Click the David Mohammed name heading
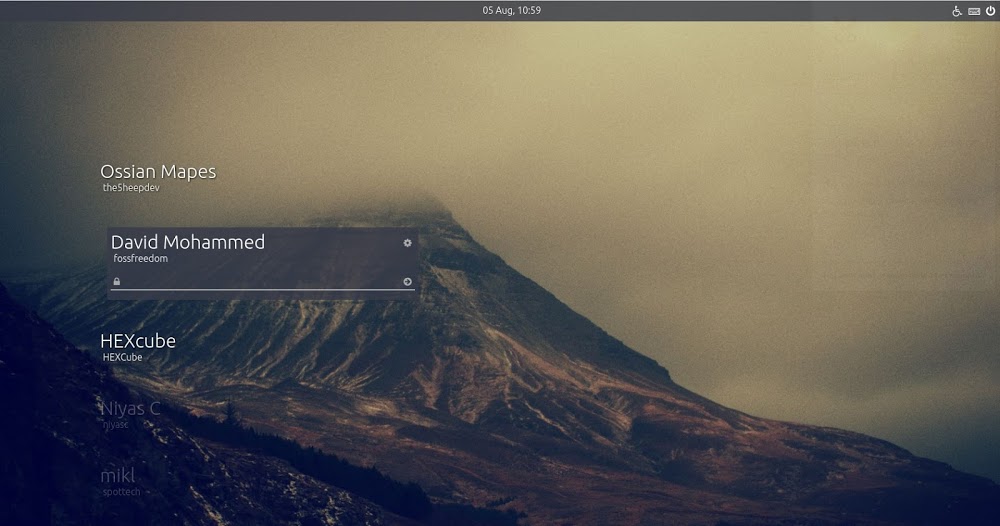Image resolution: width=1000 pixels, height=526 pixels. pyautogui.click(x=188, y=242)
